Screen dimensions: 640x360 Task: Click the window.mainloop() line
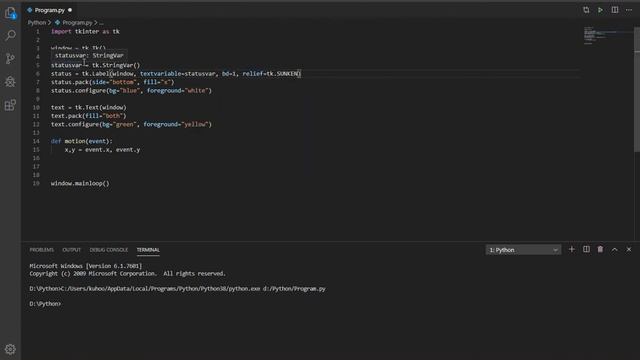(80, 184)
